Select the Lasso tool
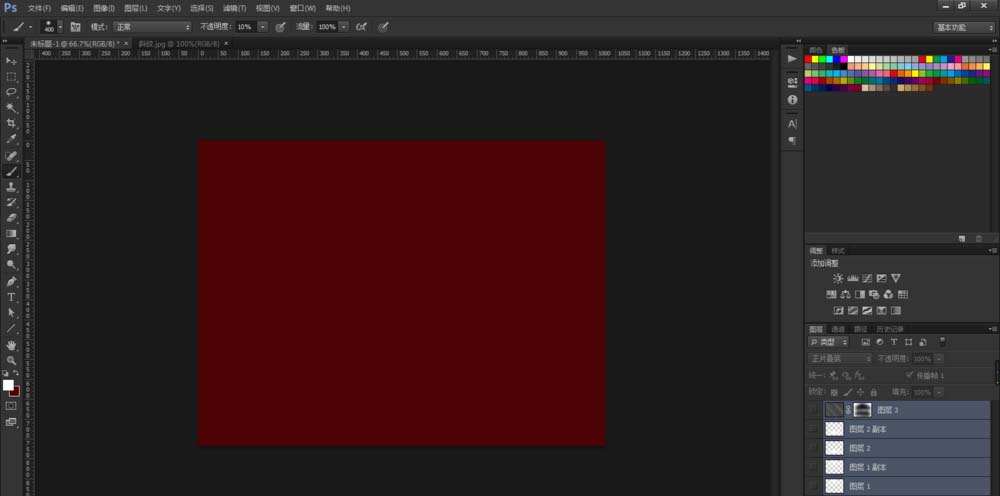The height and width of the screenshot is (496, 1000). (11, 92)
